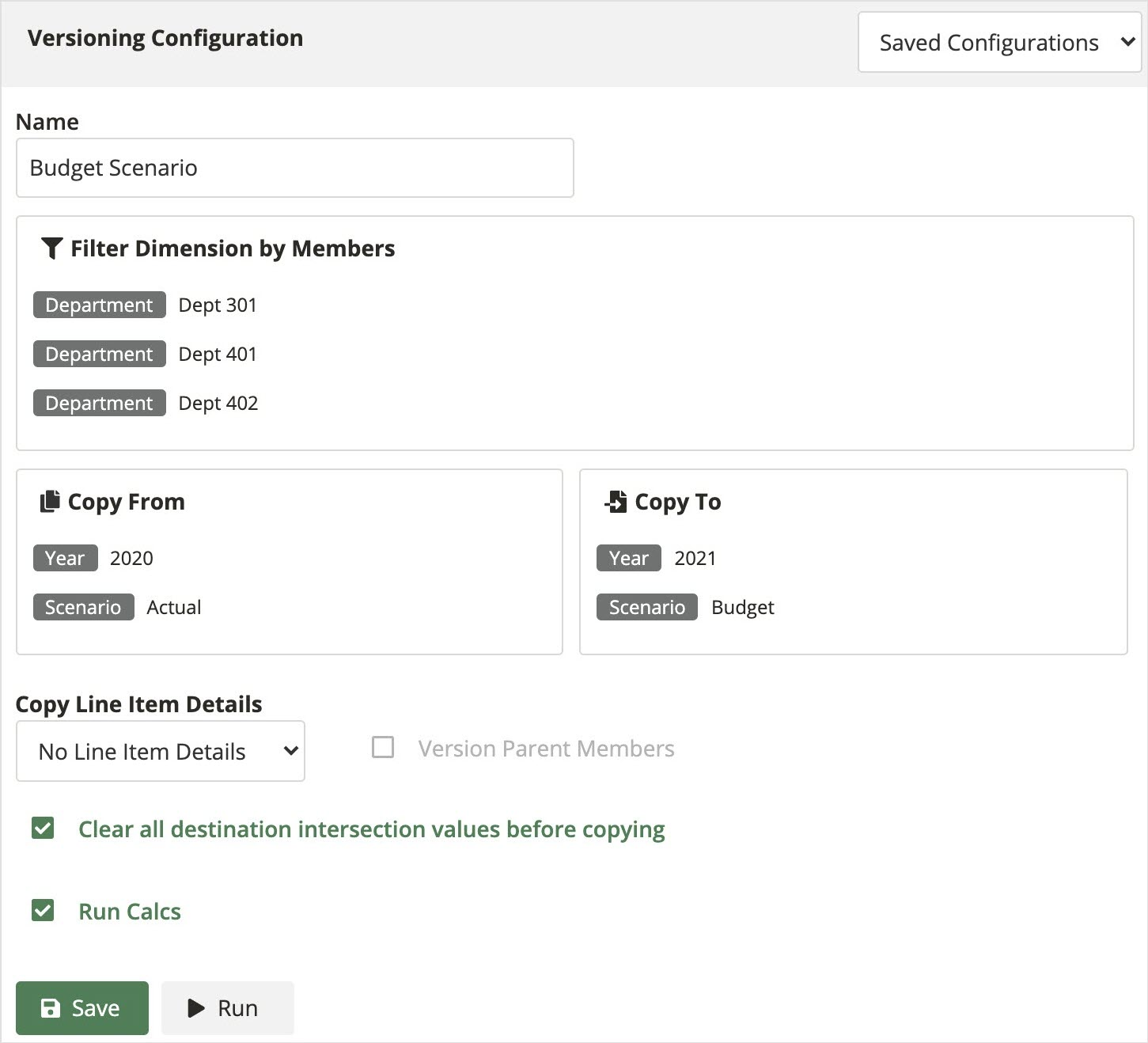This screenshot has width=1148, height=1043.
Task: Uncheck clear all destination intersection values option
Action: [x=42, y=829]
